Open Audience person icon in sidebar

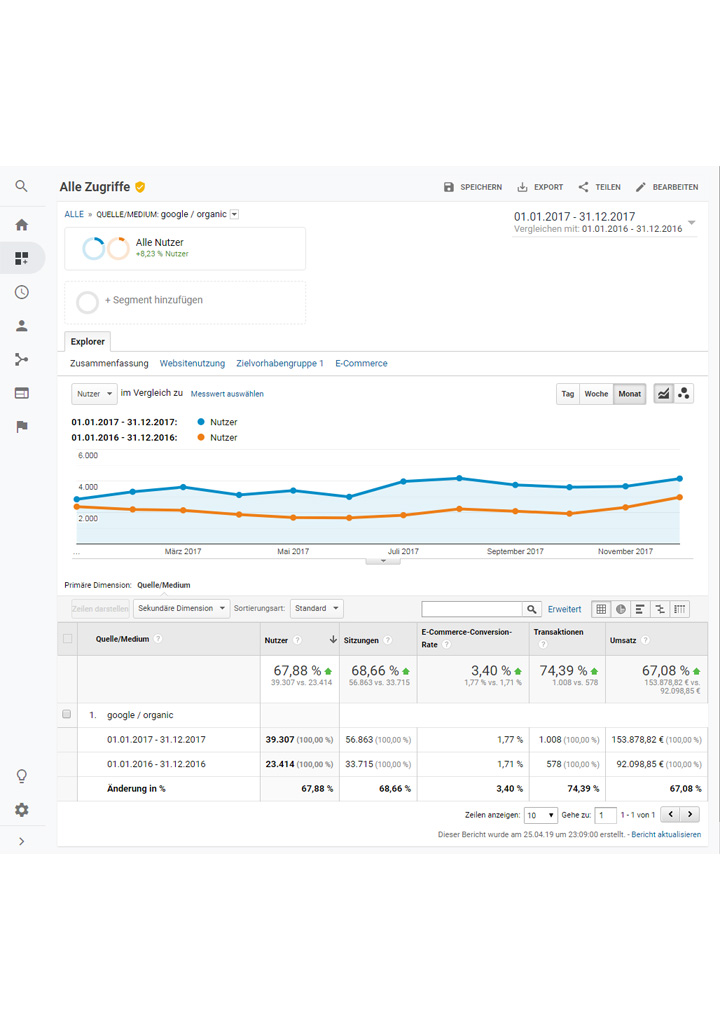[x=21, y=326]
